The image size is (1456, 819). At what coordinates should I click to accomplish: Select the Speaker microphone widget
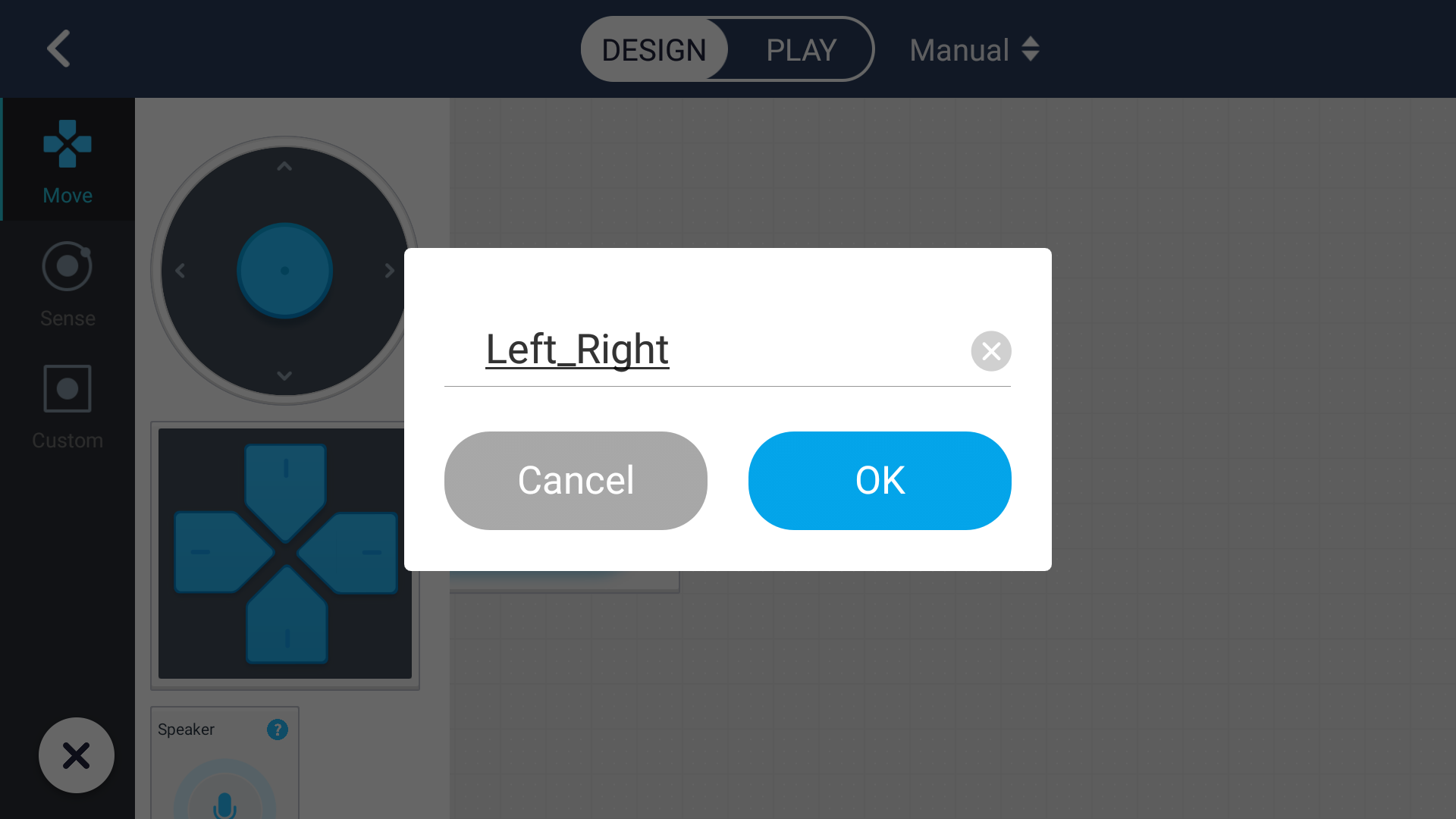[x=224, y=792]
